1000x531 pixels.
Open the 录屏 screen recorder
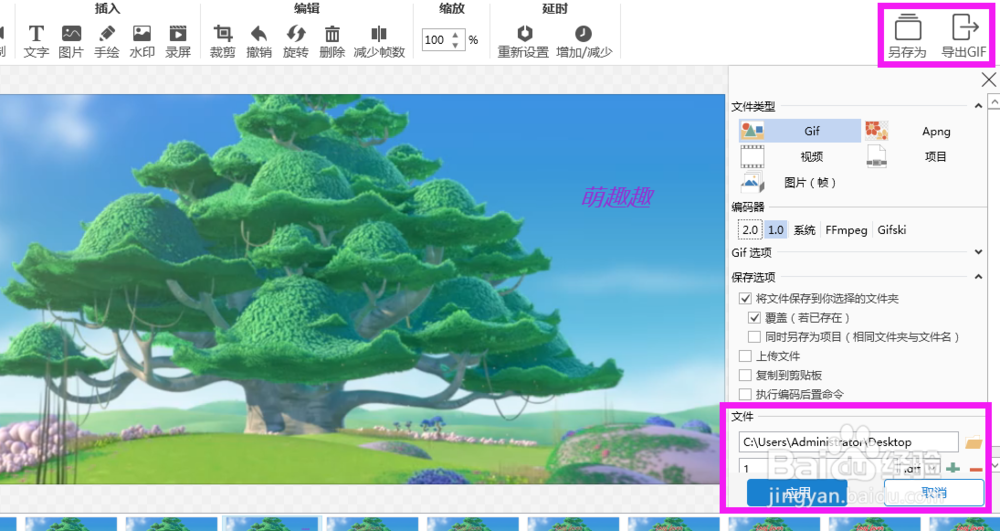point(178,41)
